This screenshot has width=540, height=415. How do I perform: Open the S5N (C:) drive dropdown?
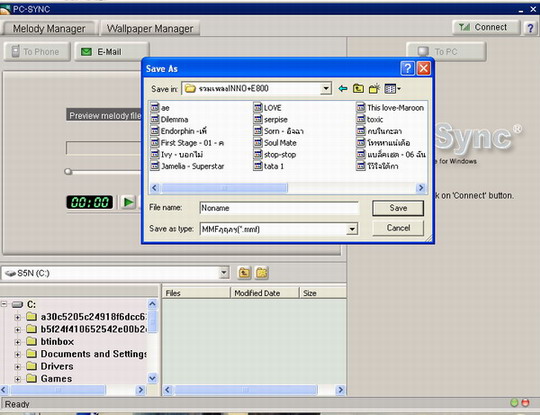(224, 273)
